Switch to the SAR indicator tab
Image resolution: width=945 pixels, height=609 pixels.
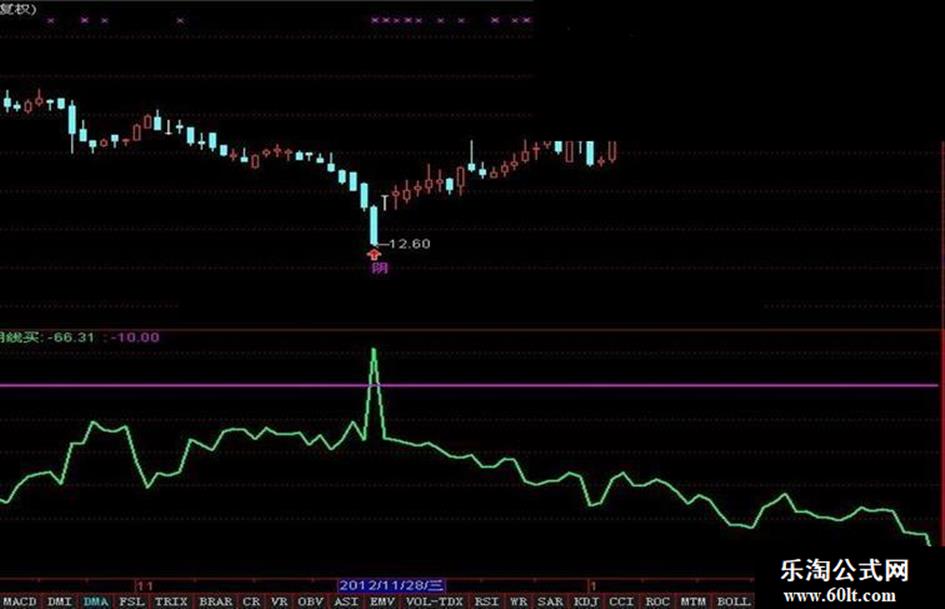550,601
